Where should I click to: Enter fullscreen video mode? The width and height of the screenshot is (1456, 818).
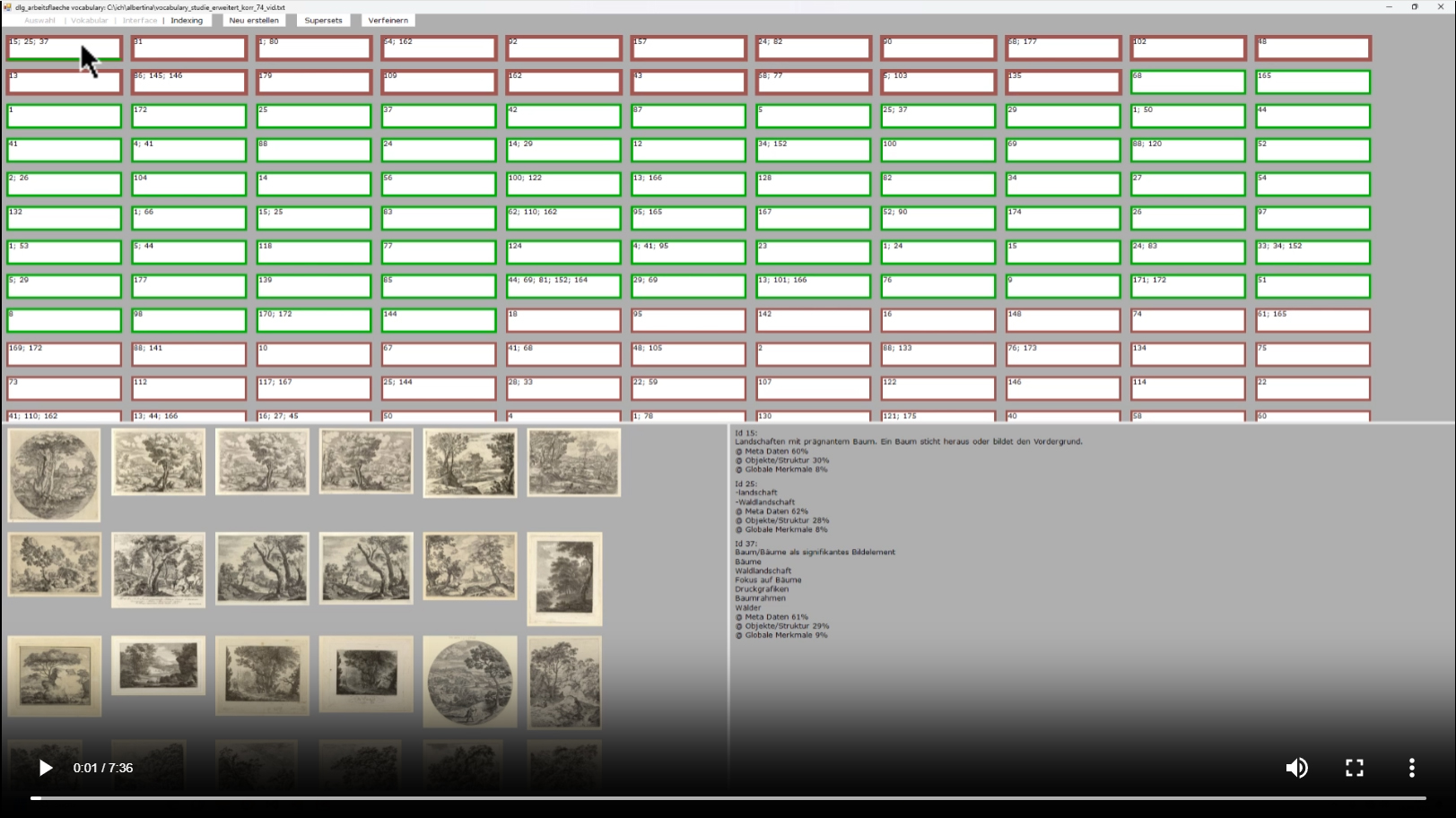tap(1354, 768)
